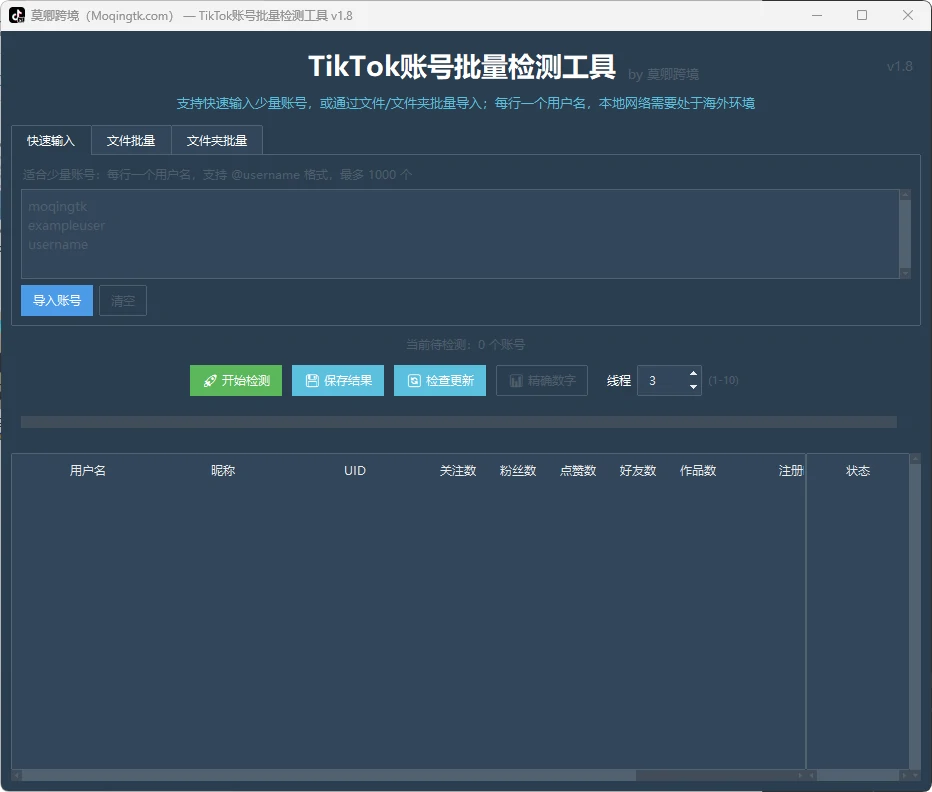This screenshot has width=932, height=792.
Task: Click the 状态 column header
Action: (858, 470)
